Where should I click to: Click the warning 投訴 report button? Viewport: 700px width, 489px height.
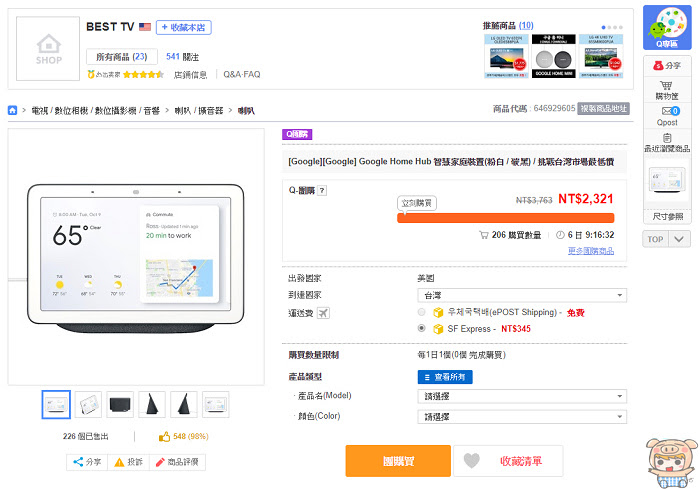[x=129, y=462]
